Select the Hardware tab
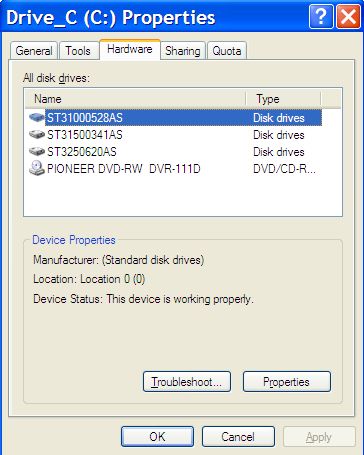 (x=130, y=49)
